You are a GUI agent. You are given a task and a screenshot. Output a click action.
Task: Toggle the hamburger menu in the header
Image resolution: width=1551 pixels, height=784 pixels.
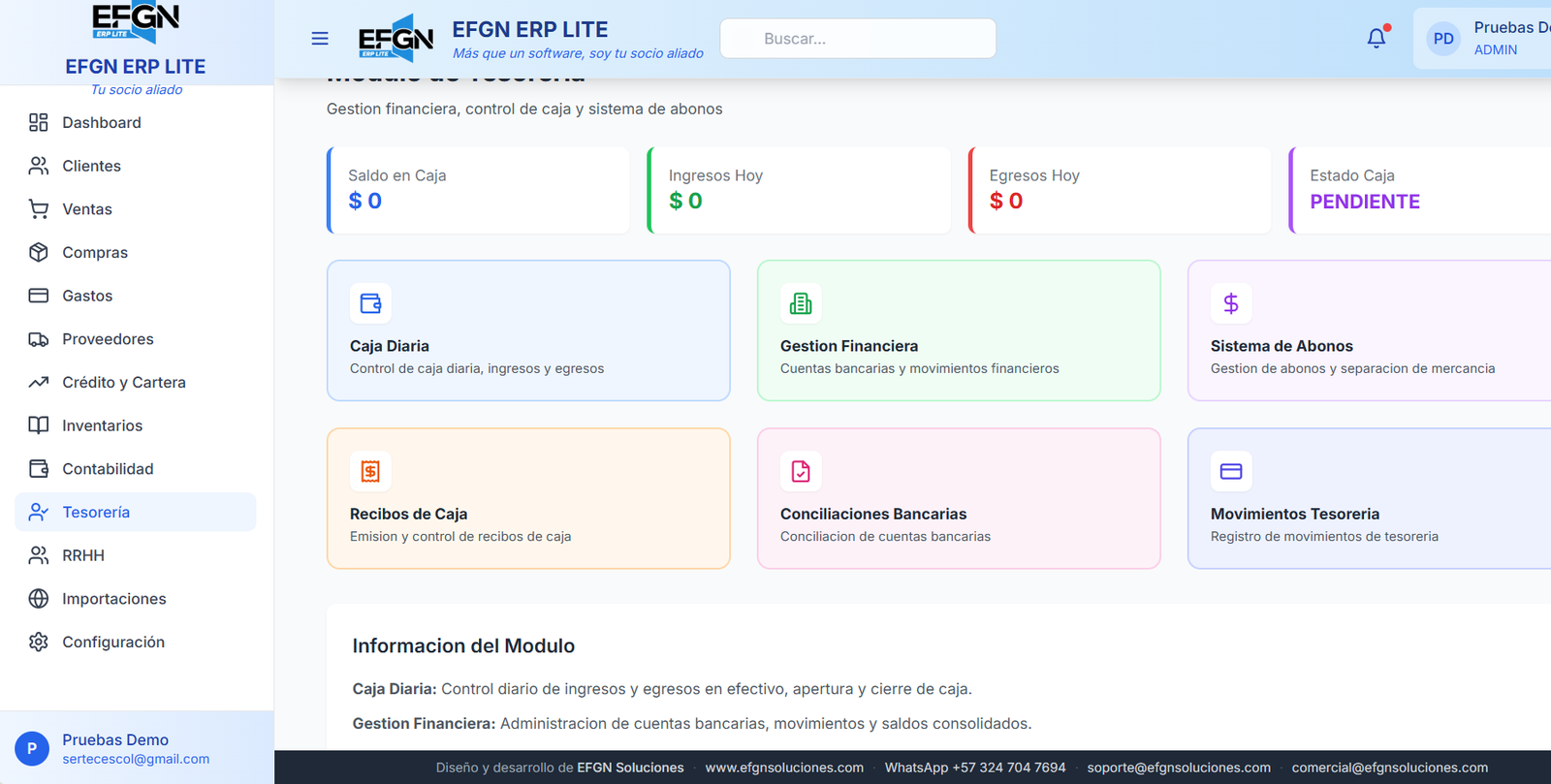click(x=320, y=39)
